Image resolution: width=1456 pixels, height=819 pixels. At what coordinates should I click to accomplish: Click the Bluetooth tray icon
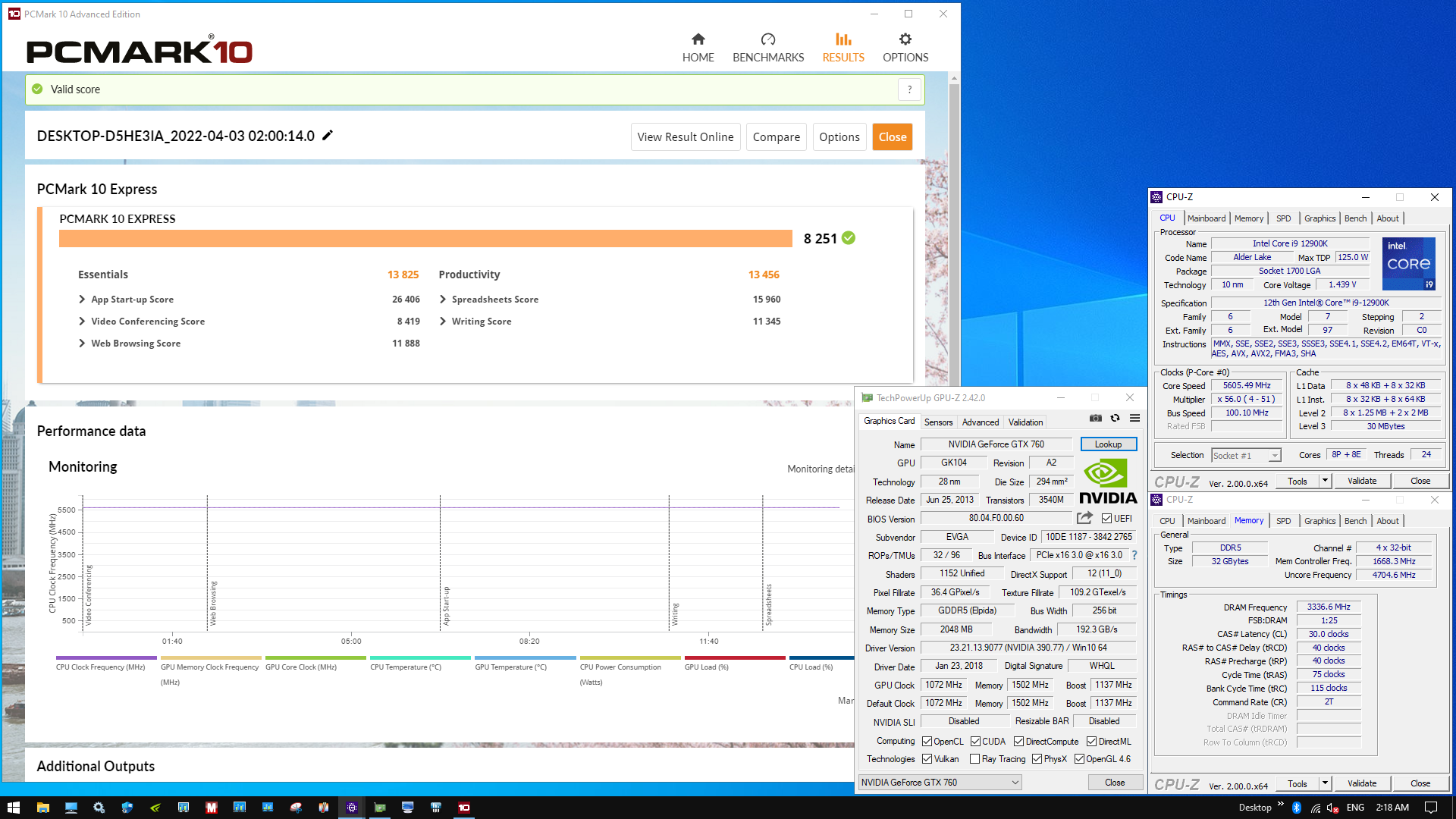tap(1297, 808)
